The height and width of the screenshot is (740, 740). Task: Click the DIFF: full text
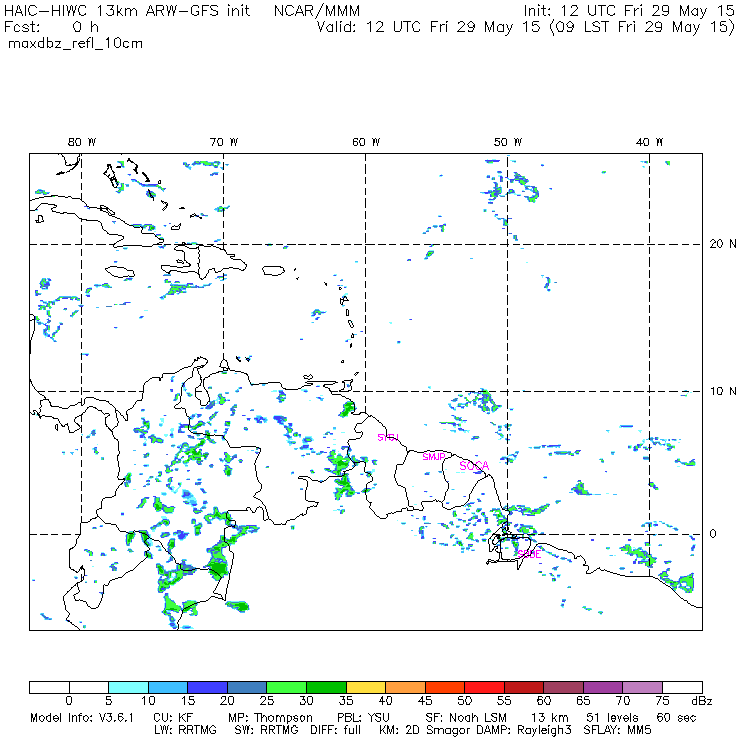pos(336,730)
